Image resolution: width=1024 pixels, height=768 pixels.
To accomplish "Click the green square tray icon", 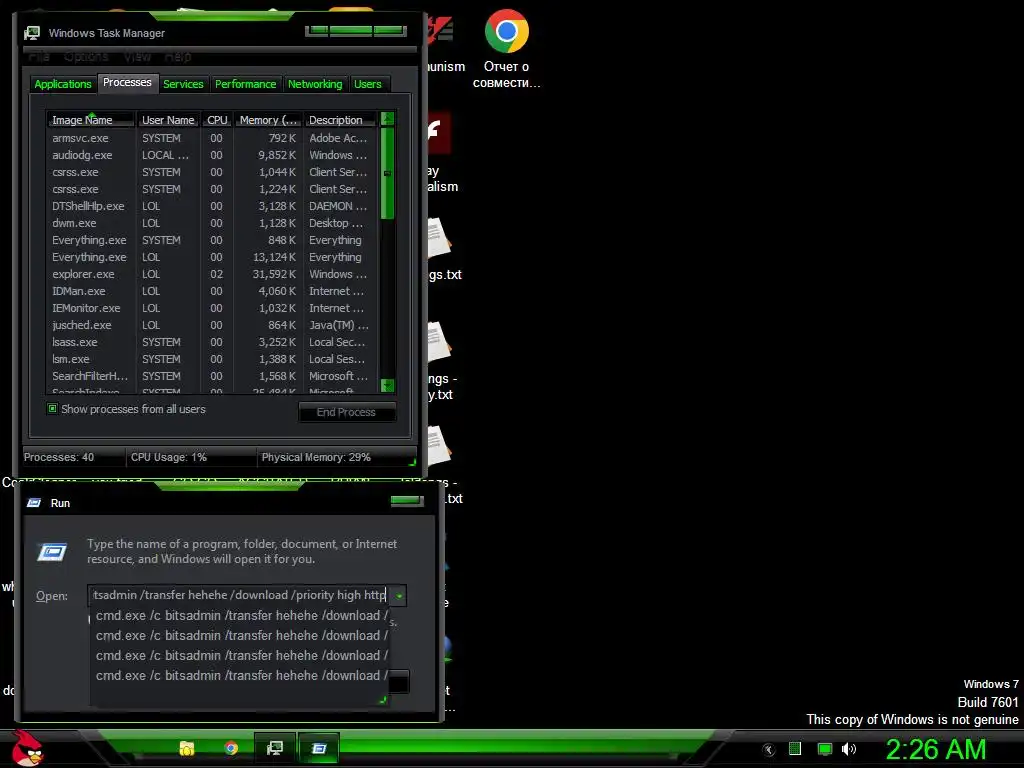I will tap(795, 749).
